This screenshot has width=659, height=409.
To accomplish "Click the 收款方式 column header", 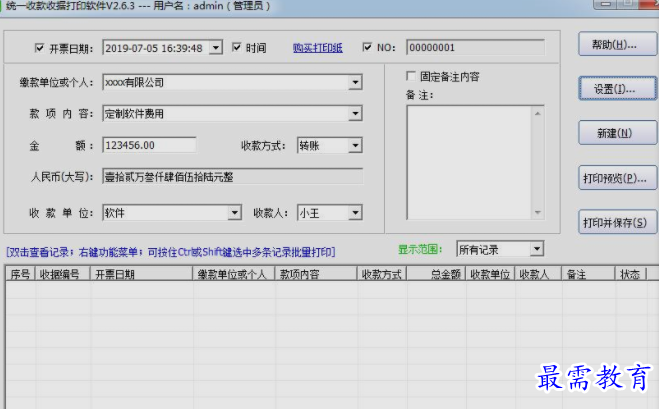I will [x=382, y=274].
